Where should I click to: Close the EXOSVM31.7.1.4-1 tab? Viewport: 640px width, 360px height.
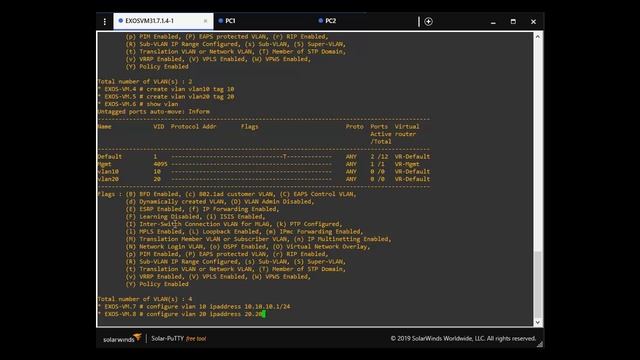205,21
